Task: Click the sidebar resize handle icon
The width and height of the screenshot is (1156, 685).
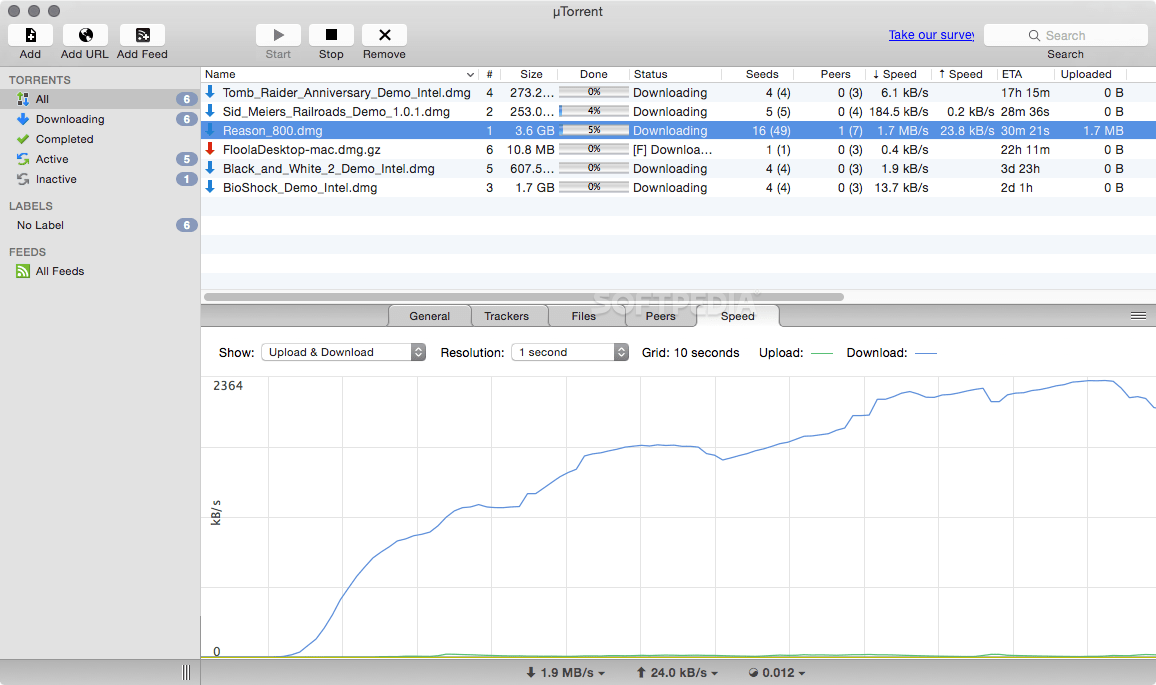Action: point(186,672)
